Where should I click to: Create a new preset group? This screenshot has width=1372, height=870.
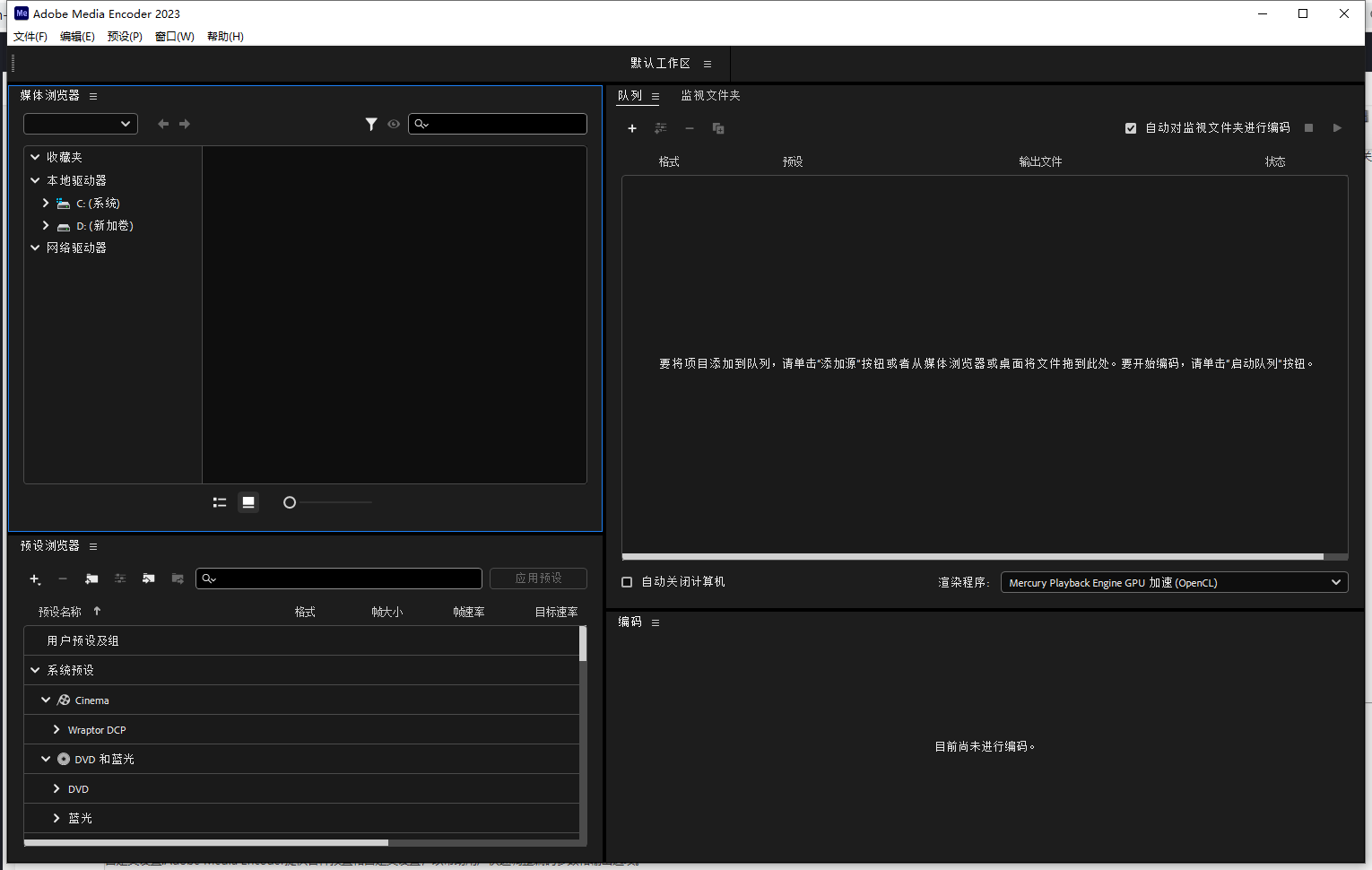point(91,579)
